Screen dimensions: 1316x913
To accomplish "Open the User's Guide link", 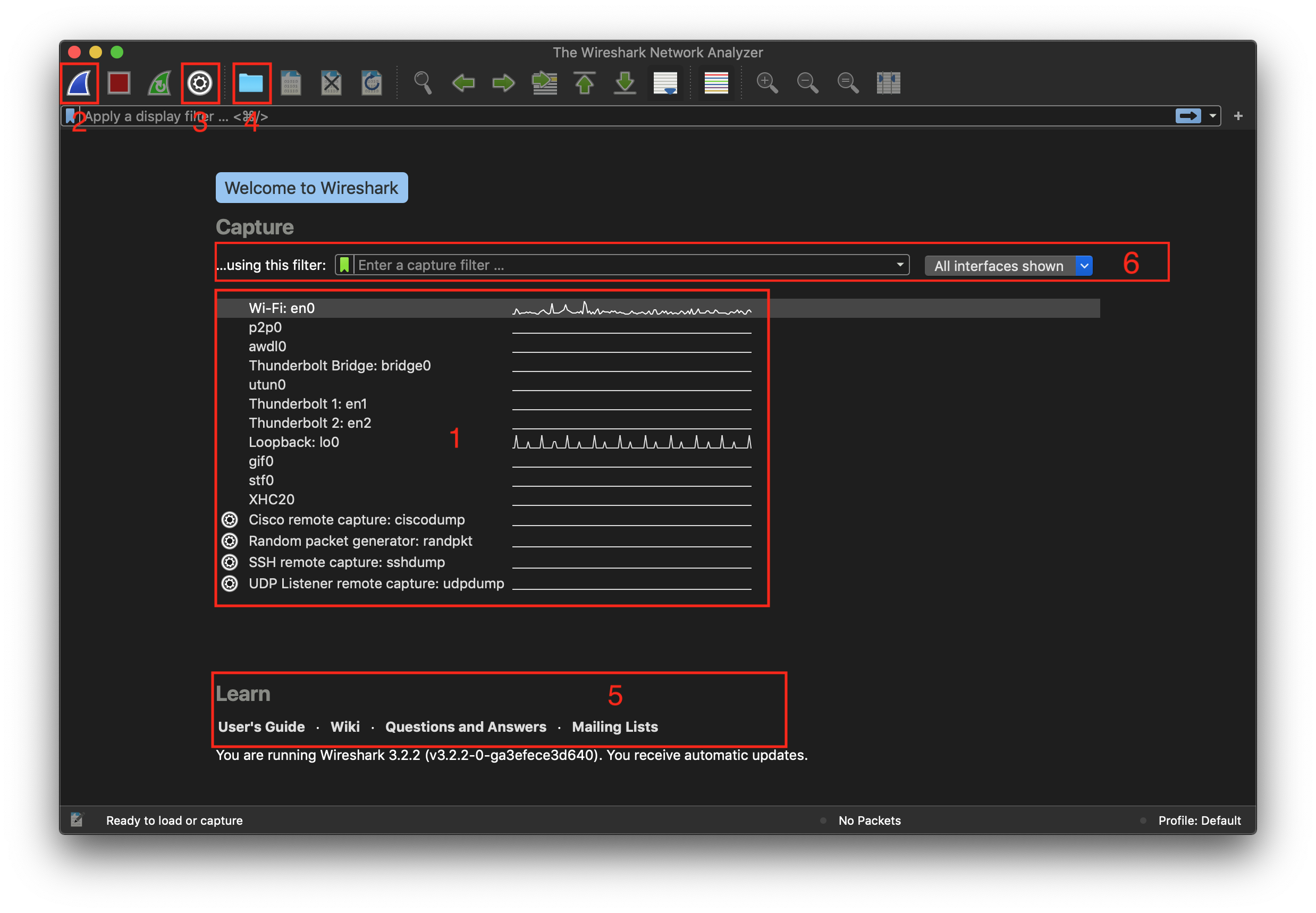I will [261, 726].
